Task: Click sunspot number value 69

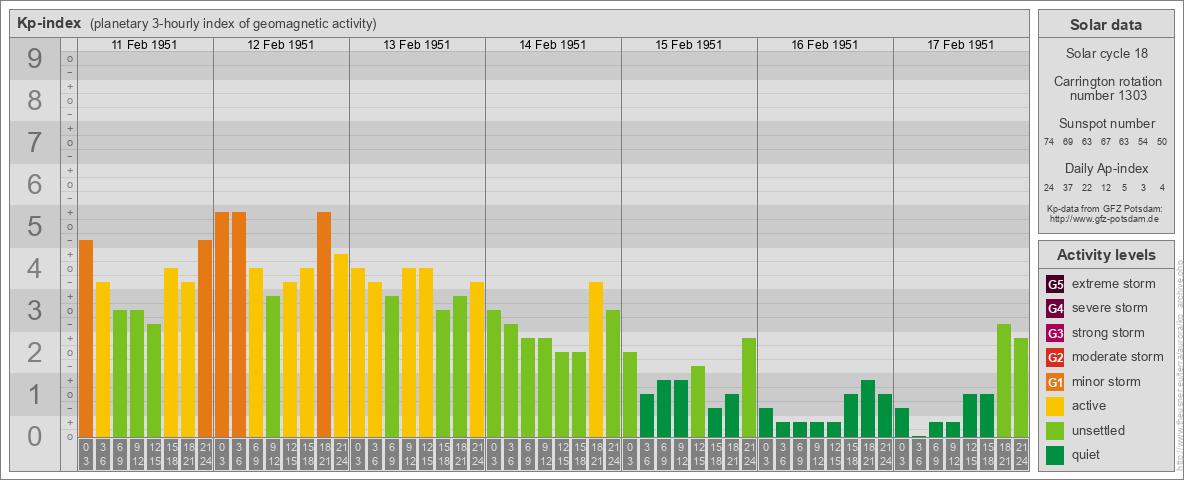Action: click(x=1068, y=142)
